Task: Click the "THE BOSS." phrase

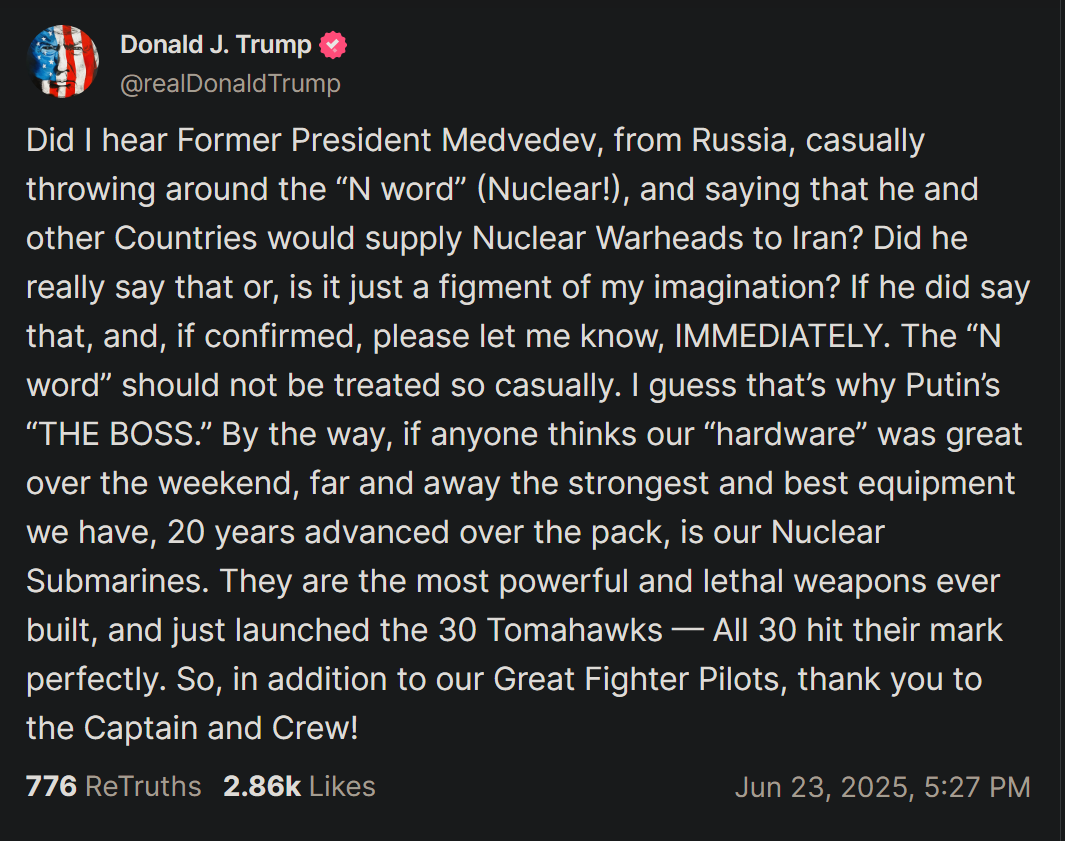Action: pyautogui.click(x=119, y=435)
